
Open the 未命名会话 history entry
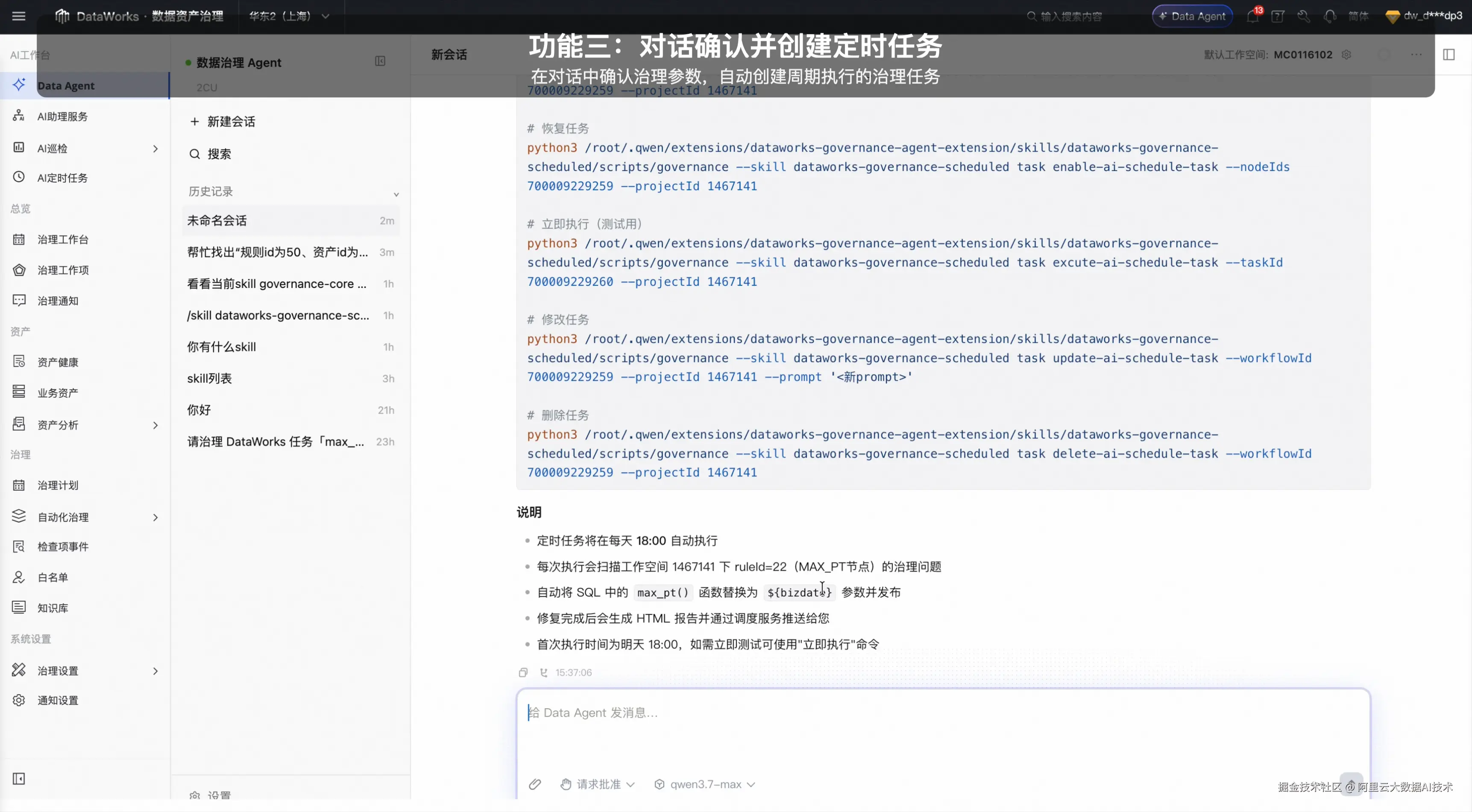291,220
